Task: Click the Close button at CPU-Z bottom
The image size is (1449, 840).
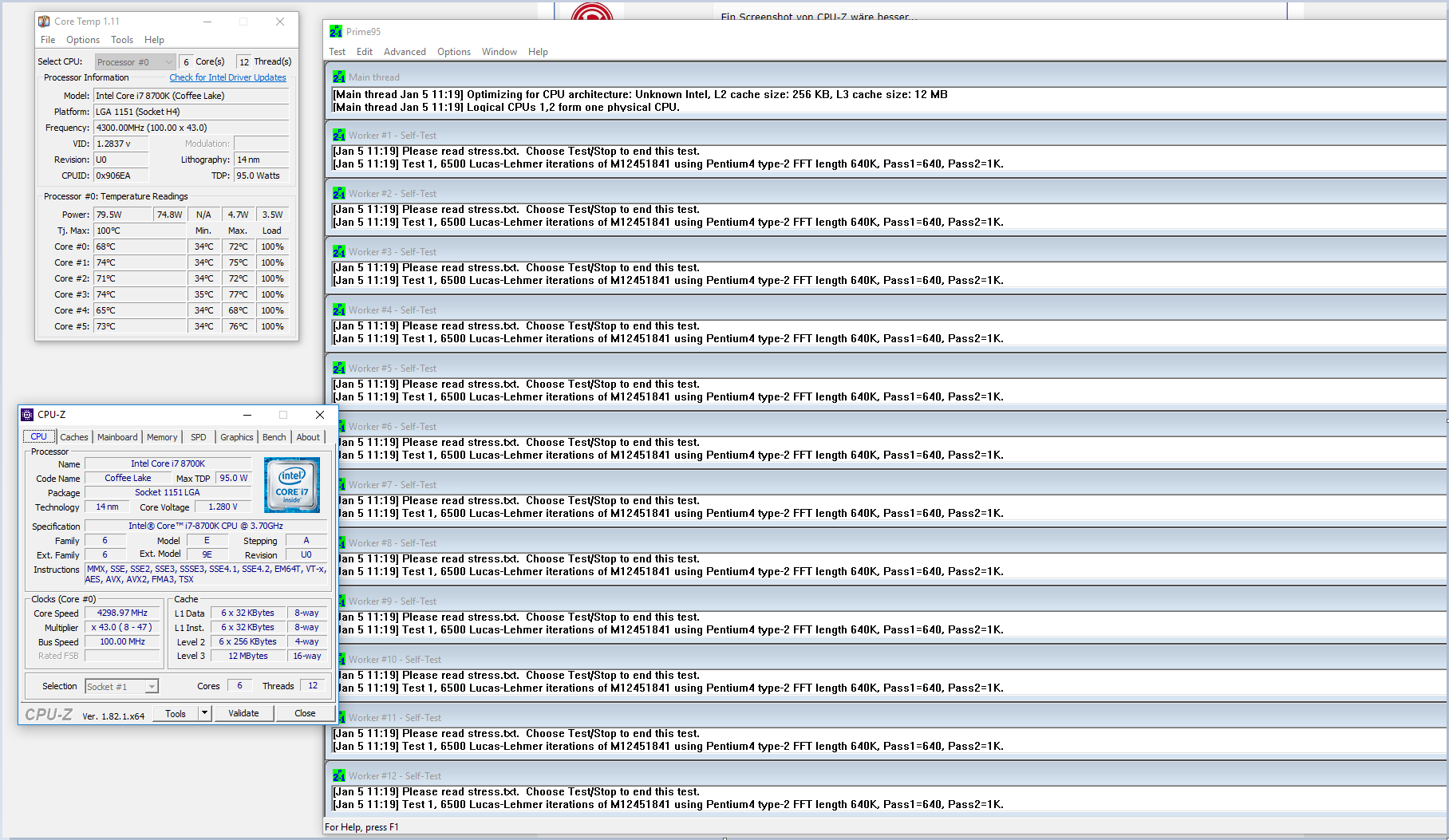Action: coord(305,713)
